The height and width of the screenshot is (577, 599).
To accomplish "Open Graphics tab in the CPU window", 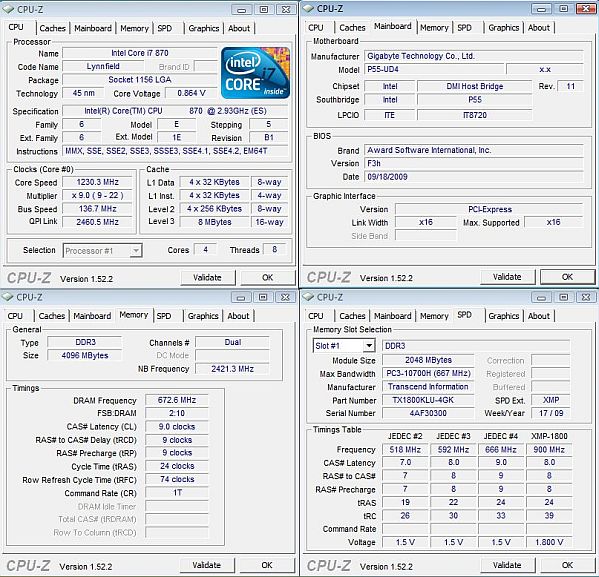I will pyautogui.click(x=204, y=28).
